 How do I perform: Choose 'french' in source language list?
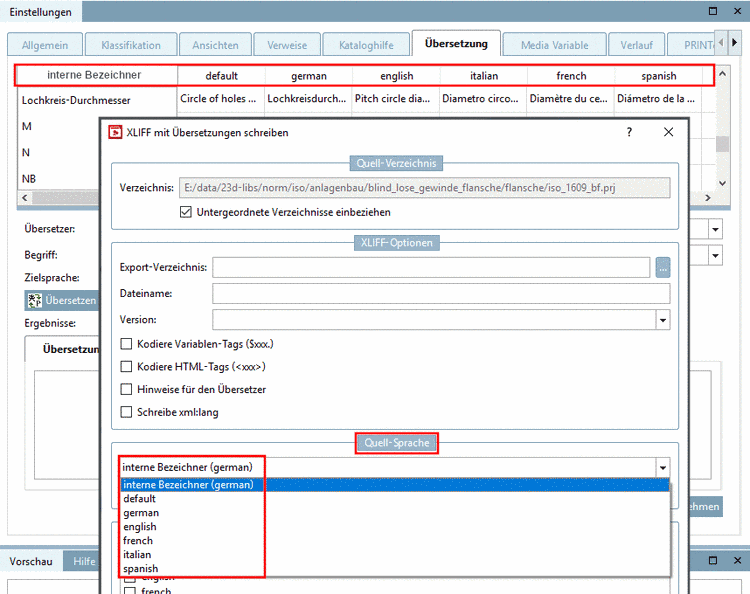pos(395,540)
